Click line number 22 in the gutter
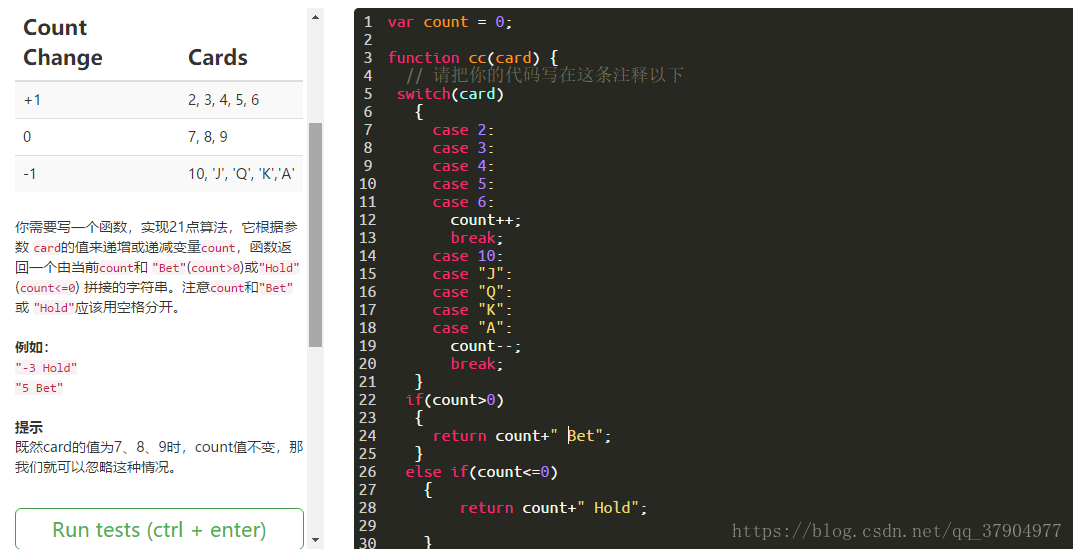1073x551 pixels. point(367,400)
